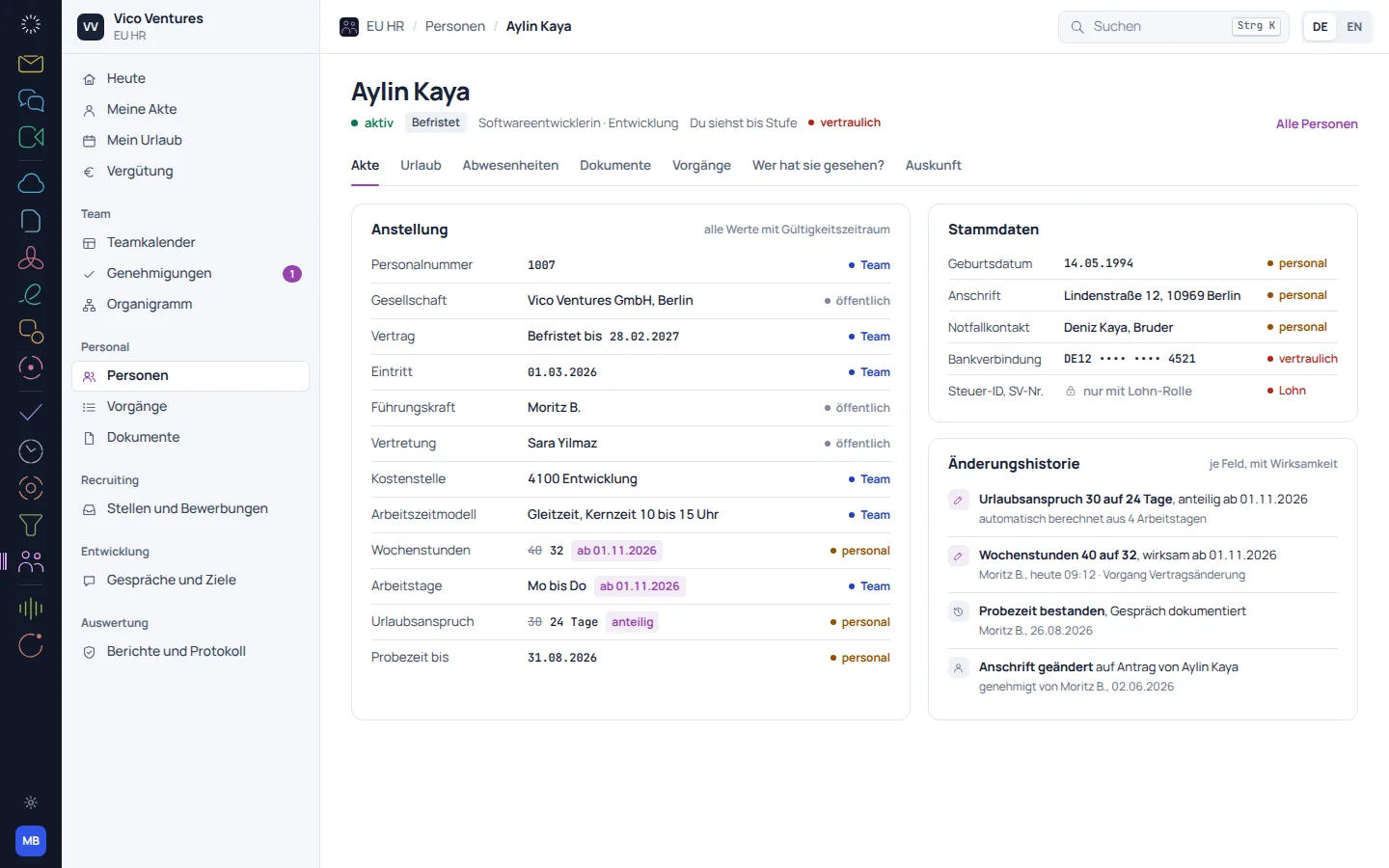Screen dimensions: 1389x868
Task: Click the Personen breadcrumb
Action: click(x=455, y=27)
